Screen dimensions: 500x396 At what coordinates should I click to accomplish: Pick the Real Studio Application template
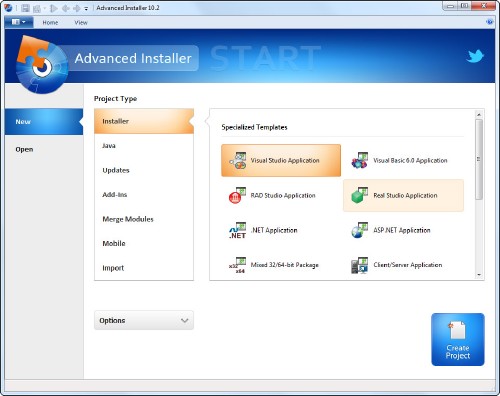403,195
